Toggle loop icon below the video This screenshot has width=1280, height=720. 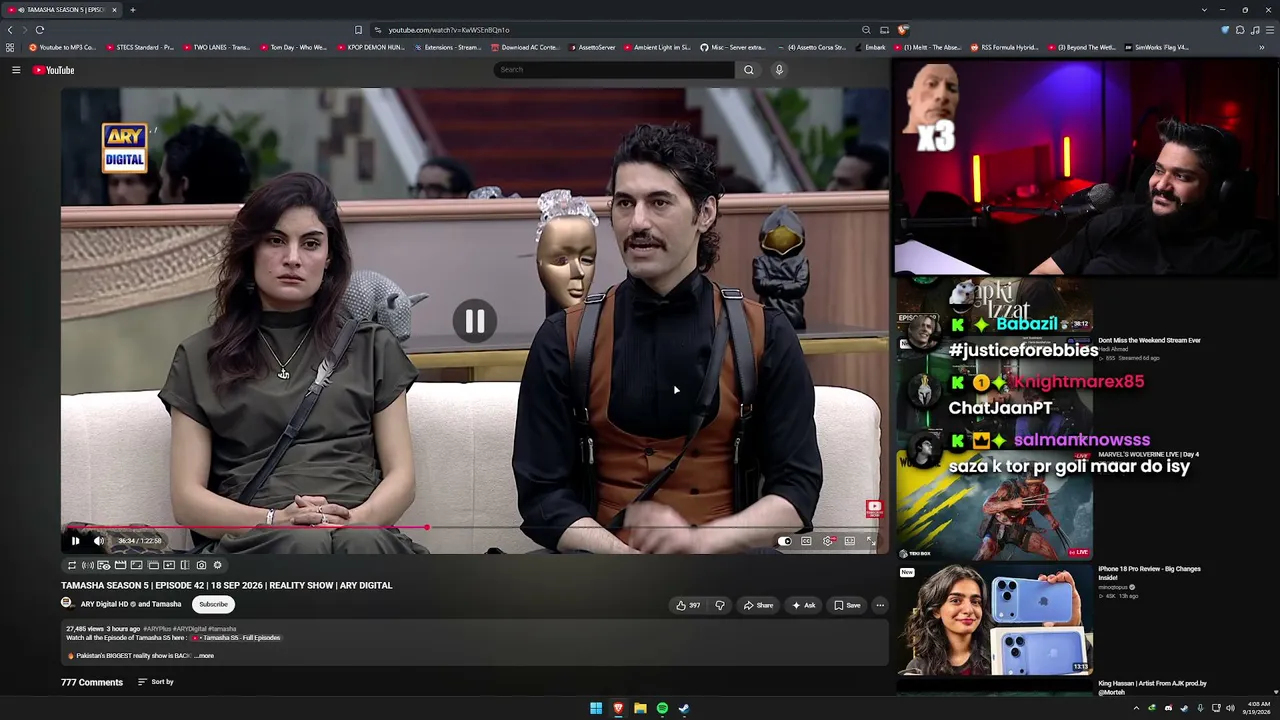[72, 565]
